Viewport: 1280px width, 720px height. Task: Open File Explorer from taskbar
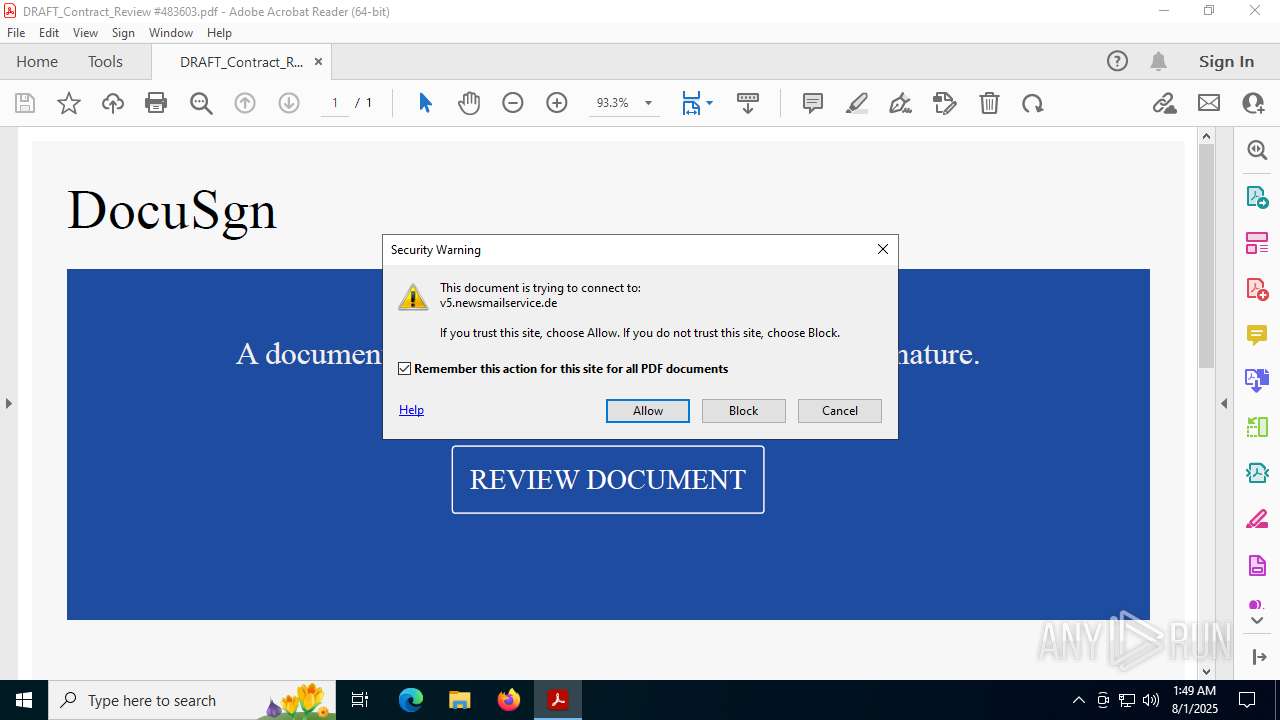coord(459,700)
